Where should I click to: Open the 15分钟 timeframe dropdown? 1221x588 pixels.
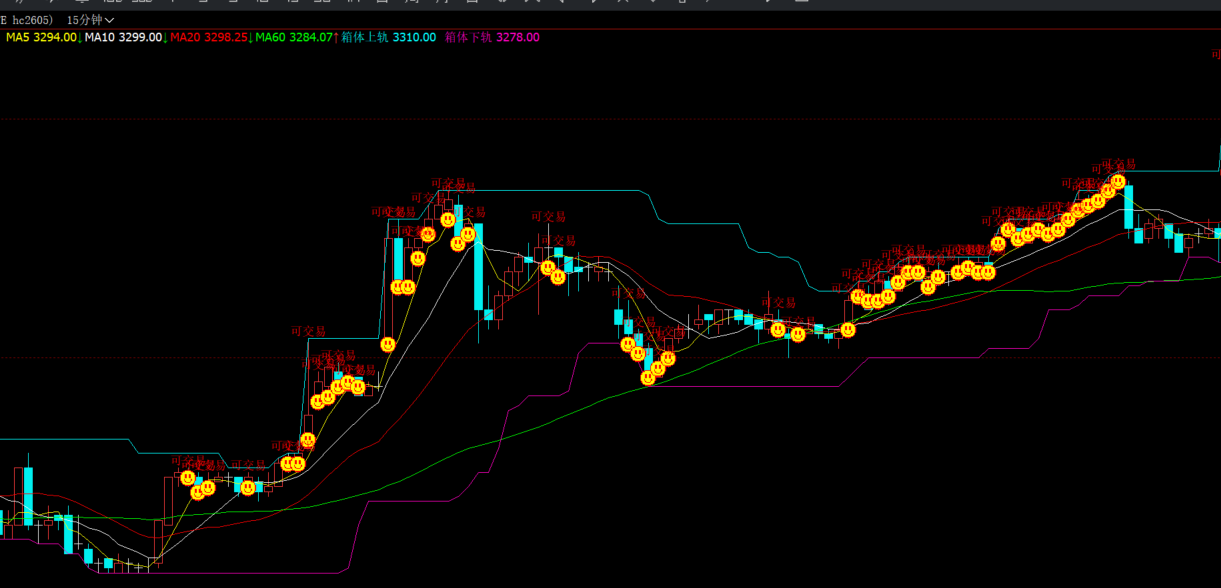coord(89,20)
